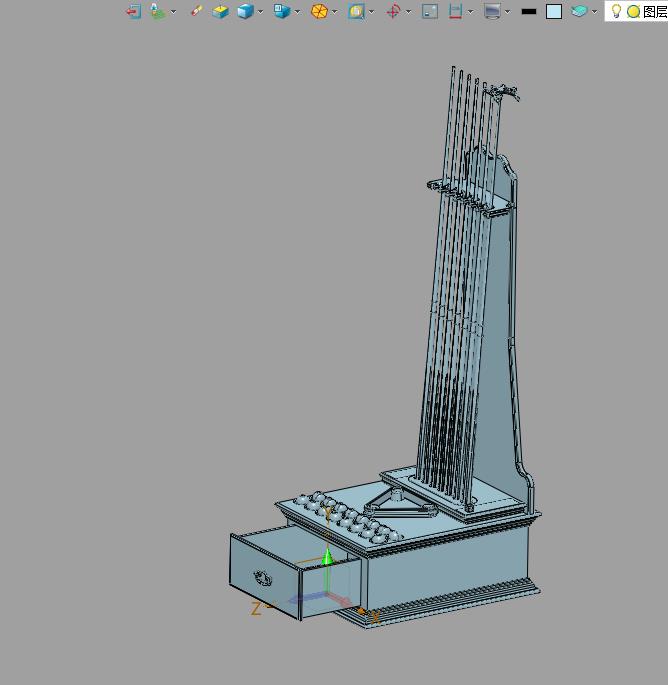The height and width of the screenshot is (685, 668).
Task: Expand the view orientation dropdown arrow
Action: coord(298,12)
